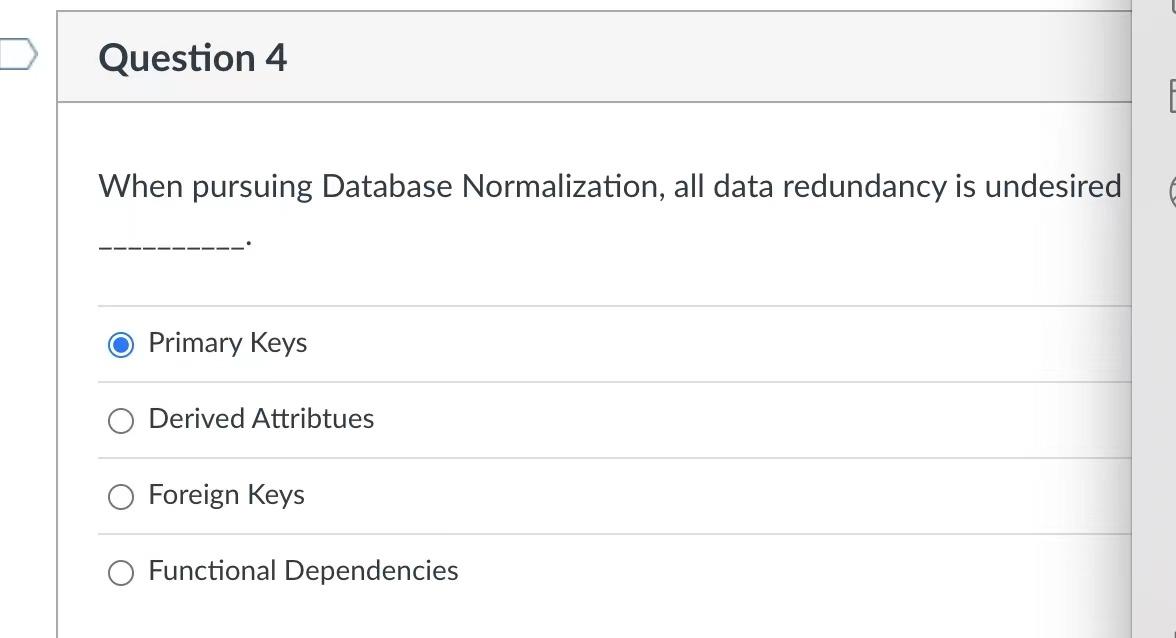The width and height of the screenshot is (1176, 638).
Task: Select the Primary Keys radio button
Action: click(121, 344)
